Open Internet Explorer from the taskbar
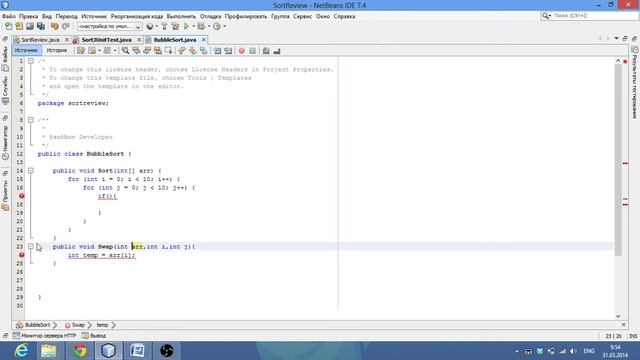640x360 pixels. click(x=20, y=351)
